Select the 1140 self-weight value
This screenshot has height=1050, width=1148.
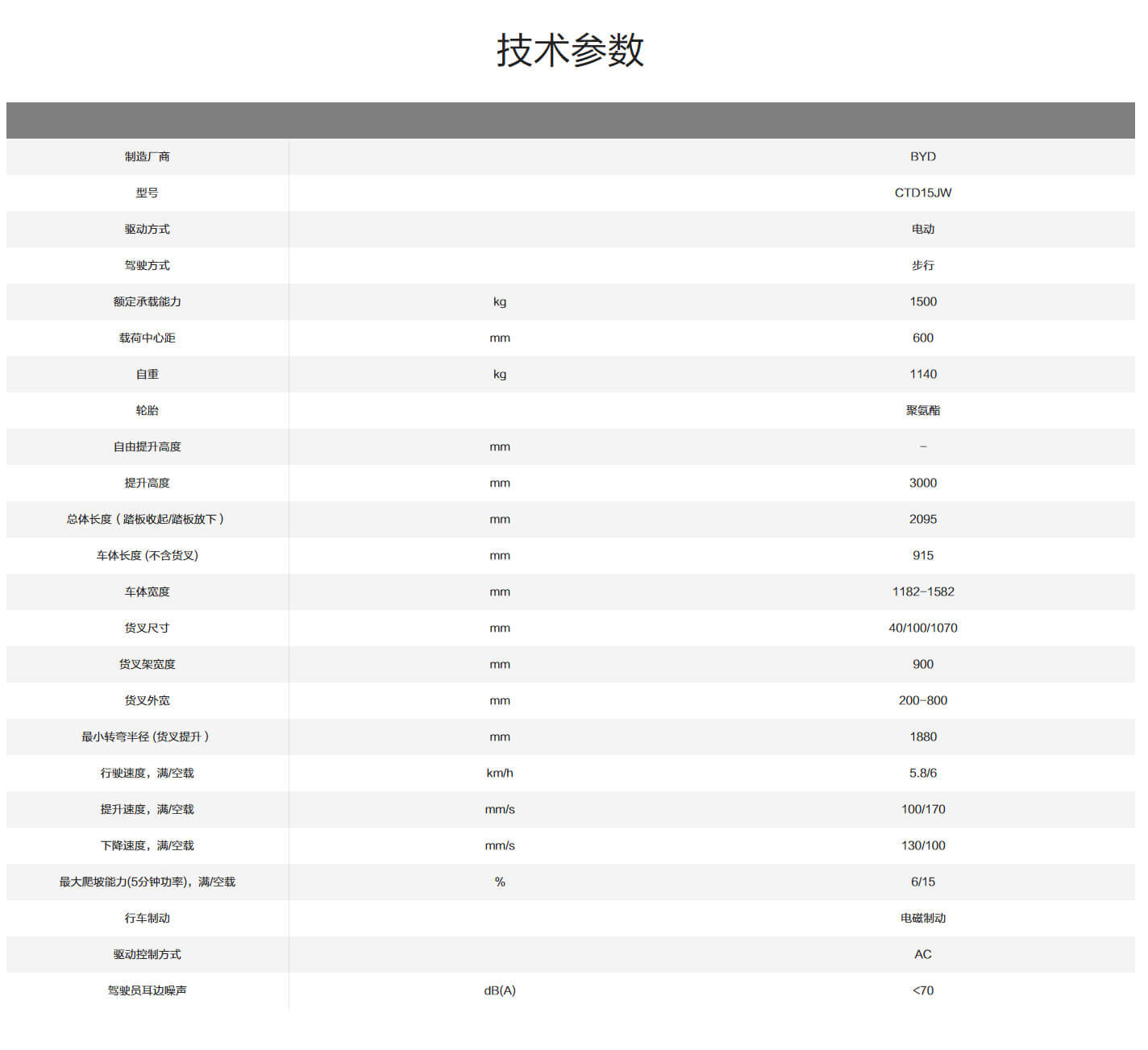(x=922, y=374)
